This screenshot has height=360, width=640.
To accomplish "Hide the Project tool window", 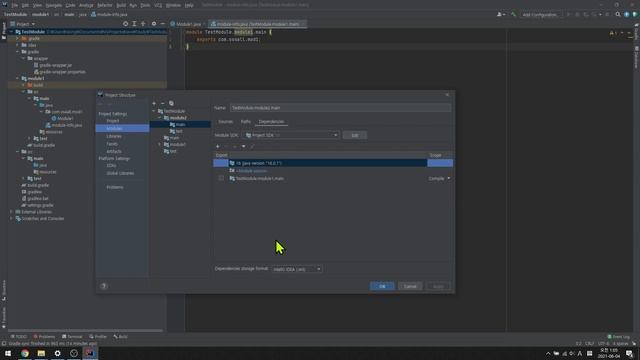I will (x=162, y=24).
